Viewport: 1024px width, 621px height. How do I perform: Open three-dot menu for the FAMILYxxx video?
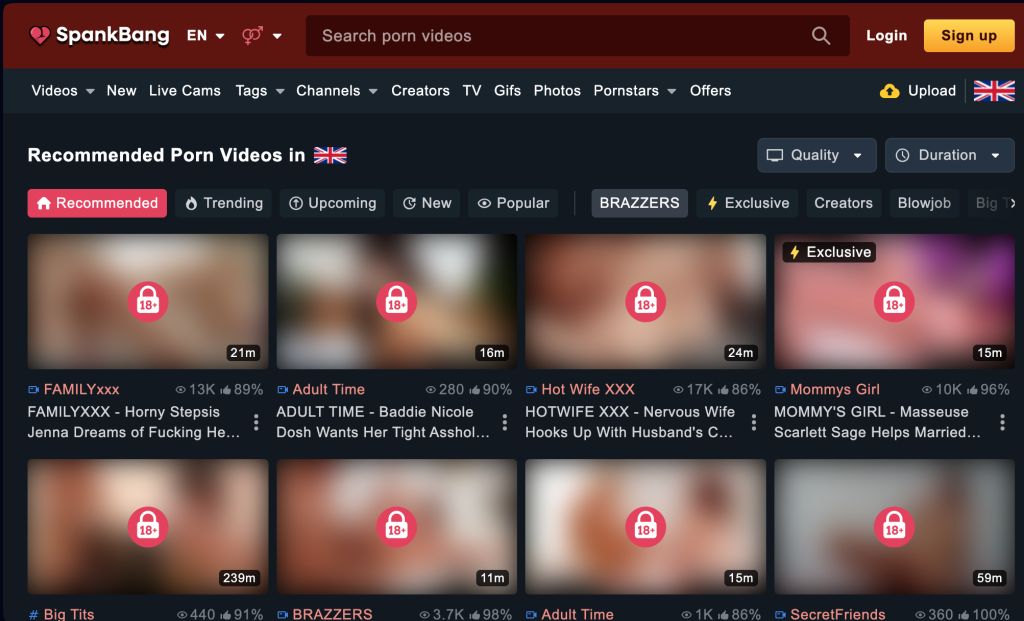pyautogui.click(x=256, y=422)
